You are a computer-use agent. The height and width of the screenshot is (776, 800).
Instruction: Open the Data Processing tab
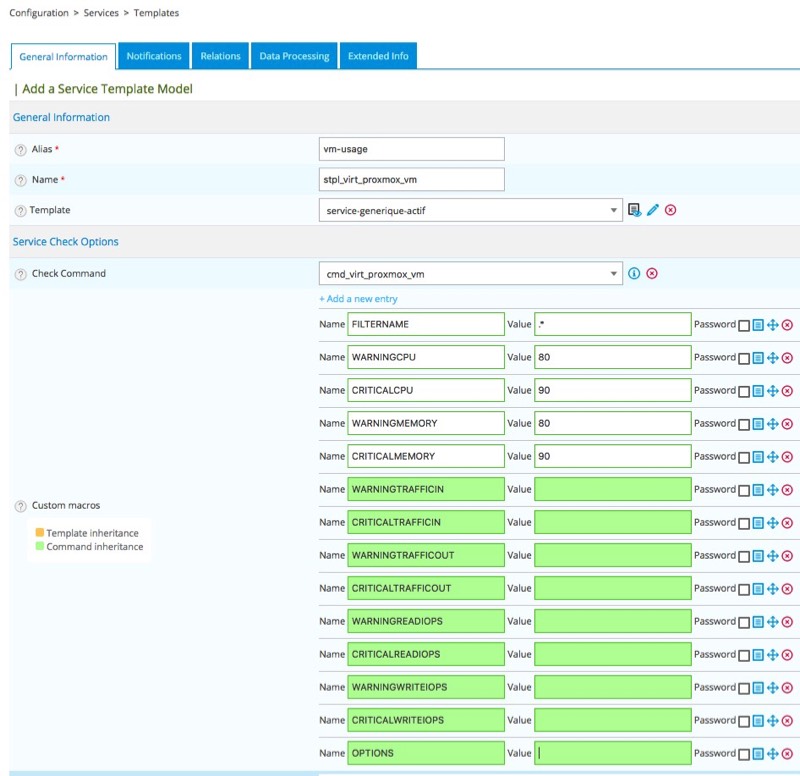coord(294,56)
